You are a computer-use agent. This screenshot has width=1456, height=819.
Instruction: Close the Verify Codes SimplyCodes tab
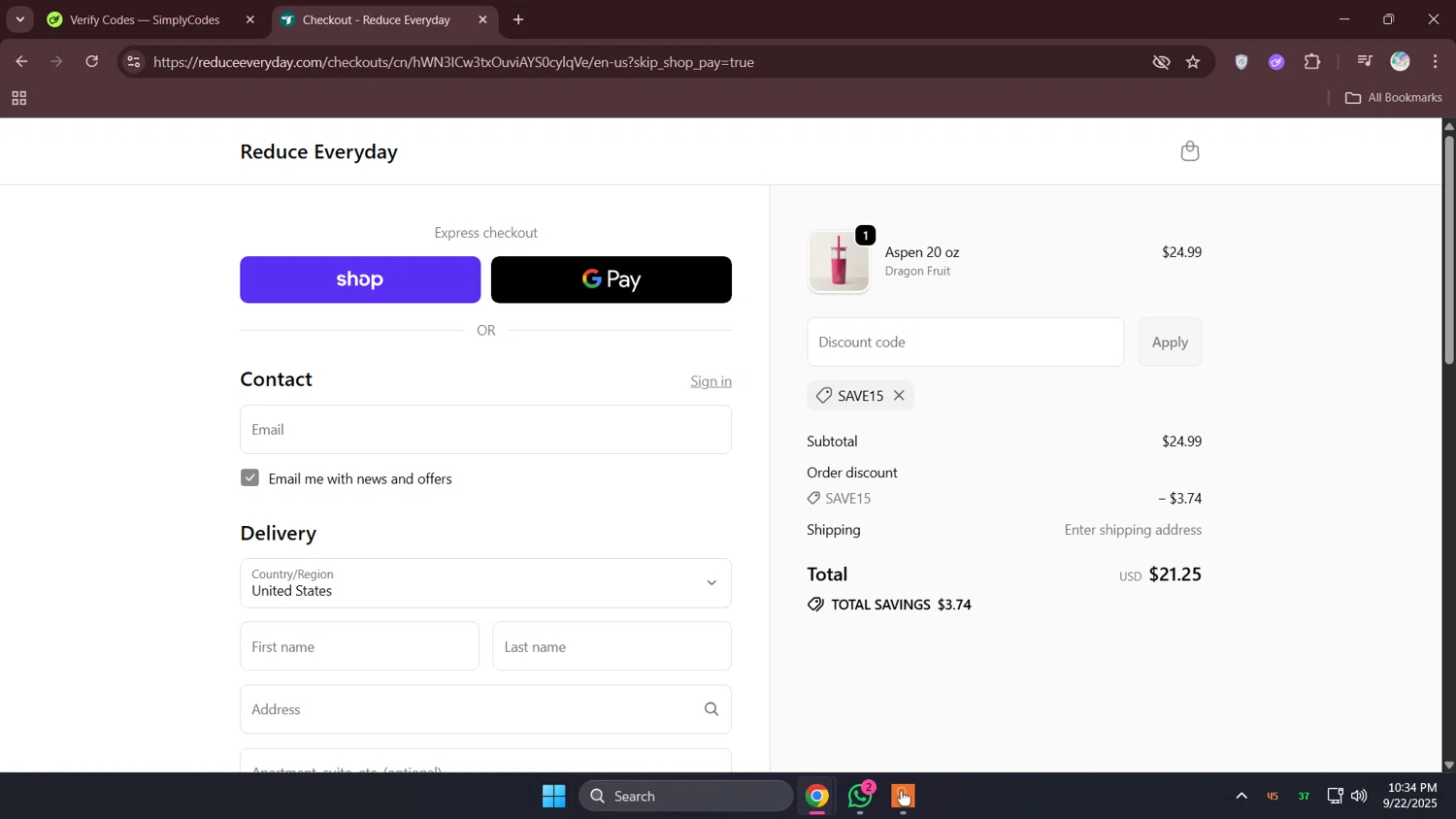click(x=249, y=19)
